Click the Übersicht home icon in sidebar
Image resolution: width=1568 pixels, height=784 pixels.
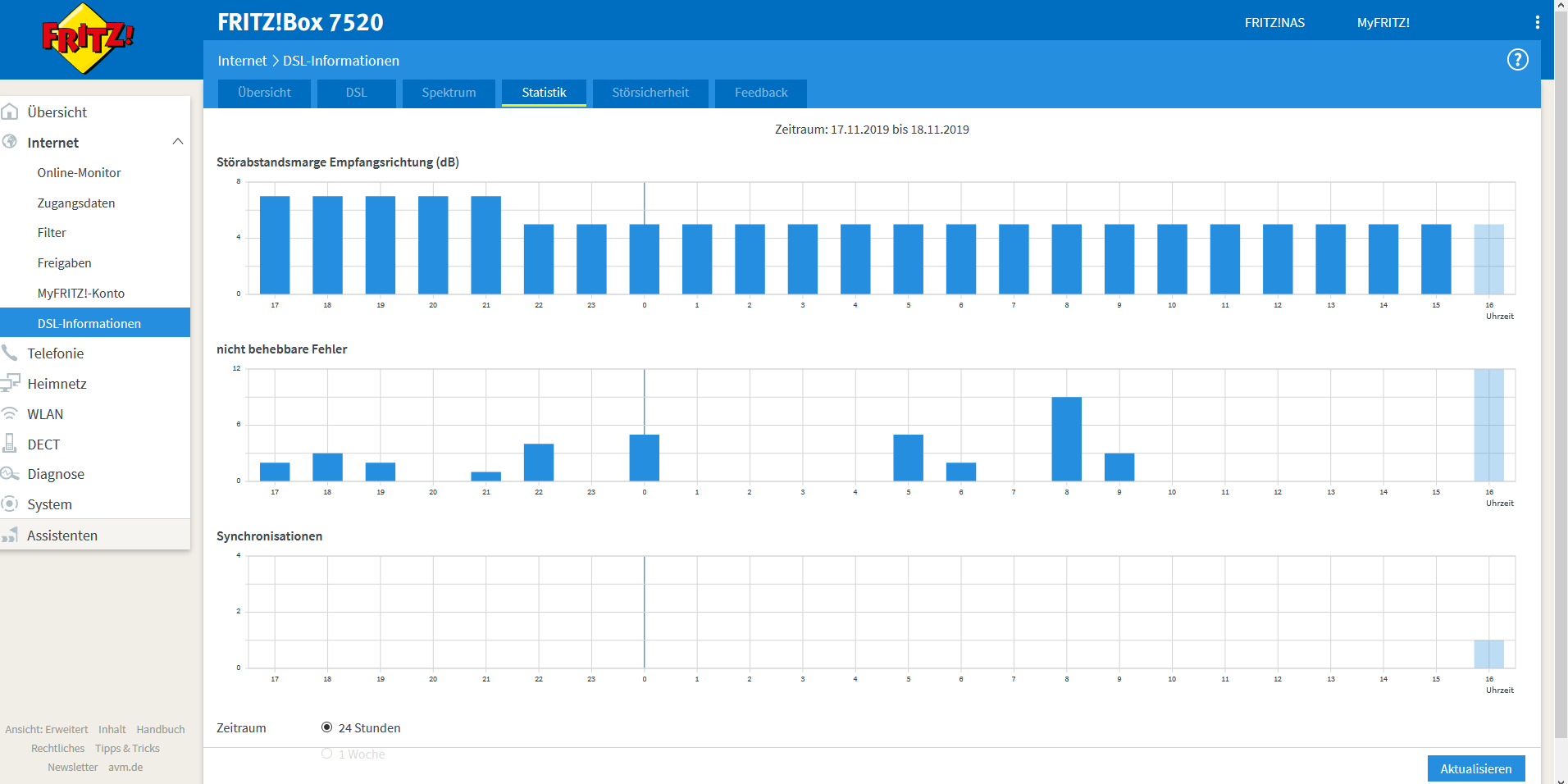tap(10, 112)
